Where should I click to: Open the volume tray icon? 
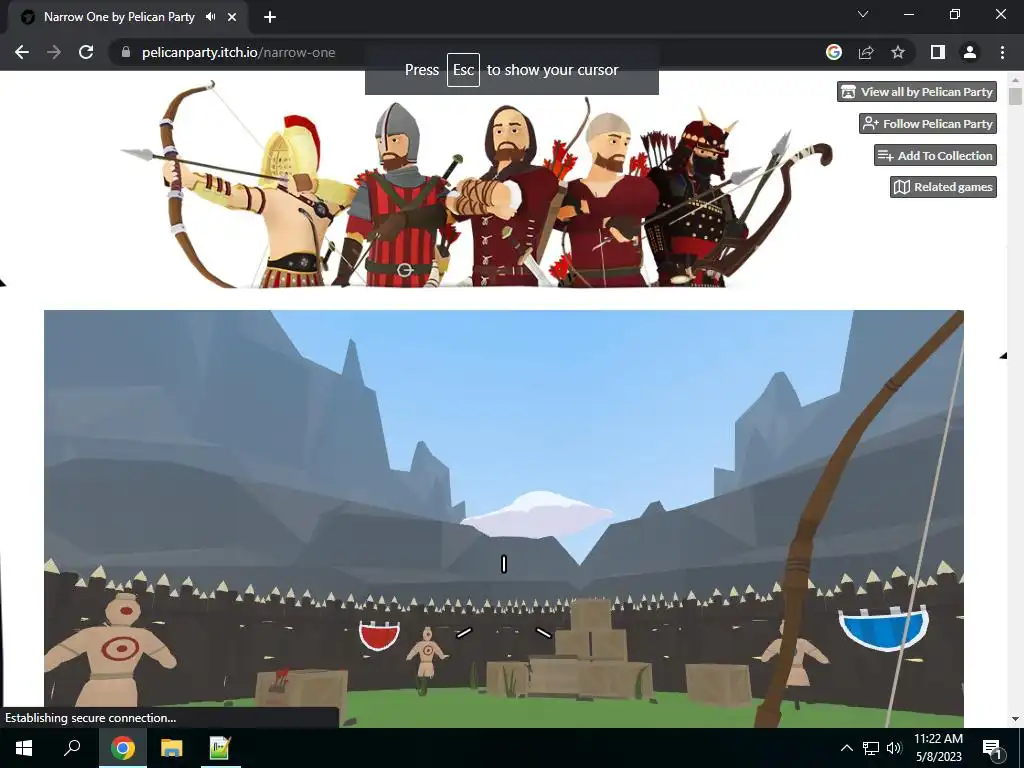pyautogui.click(x=895, y=748)
